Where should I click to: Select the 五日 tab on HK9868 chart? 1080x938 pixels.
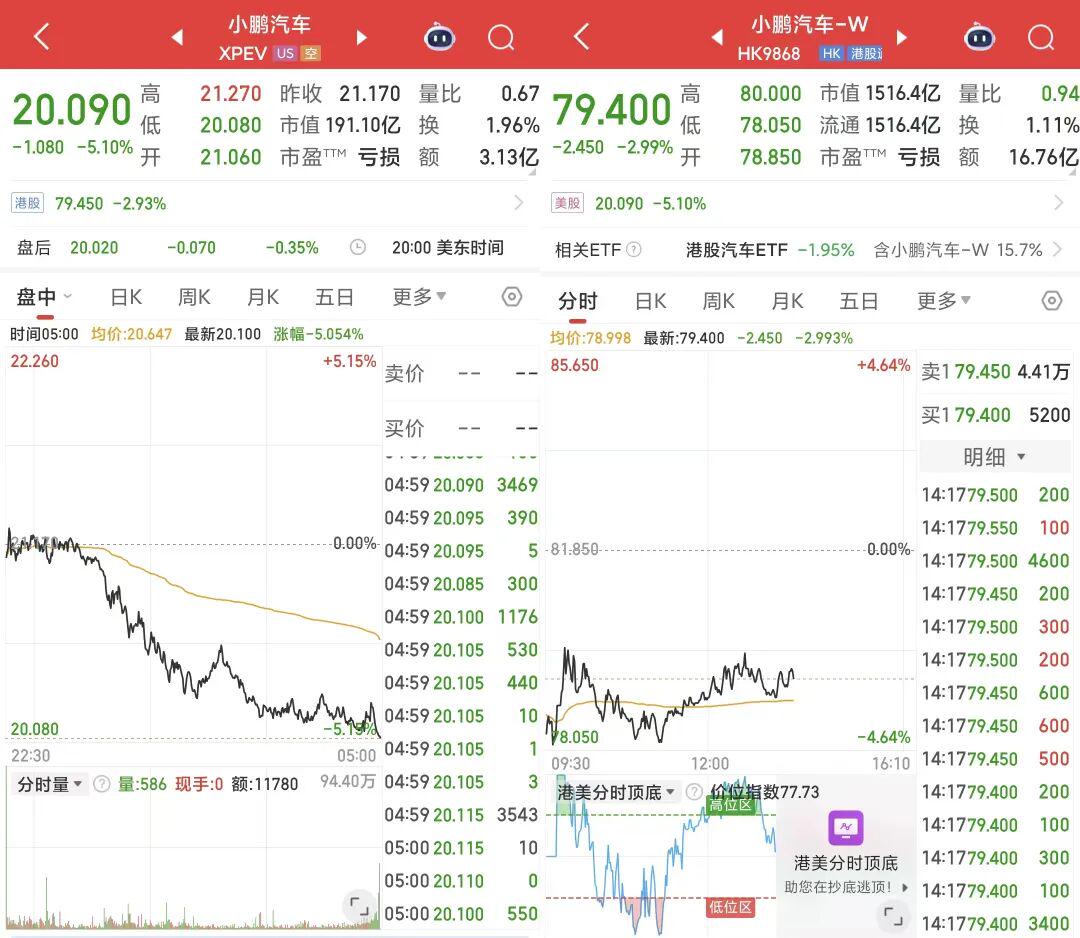click(x=858, y=301)
